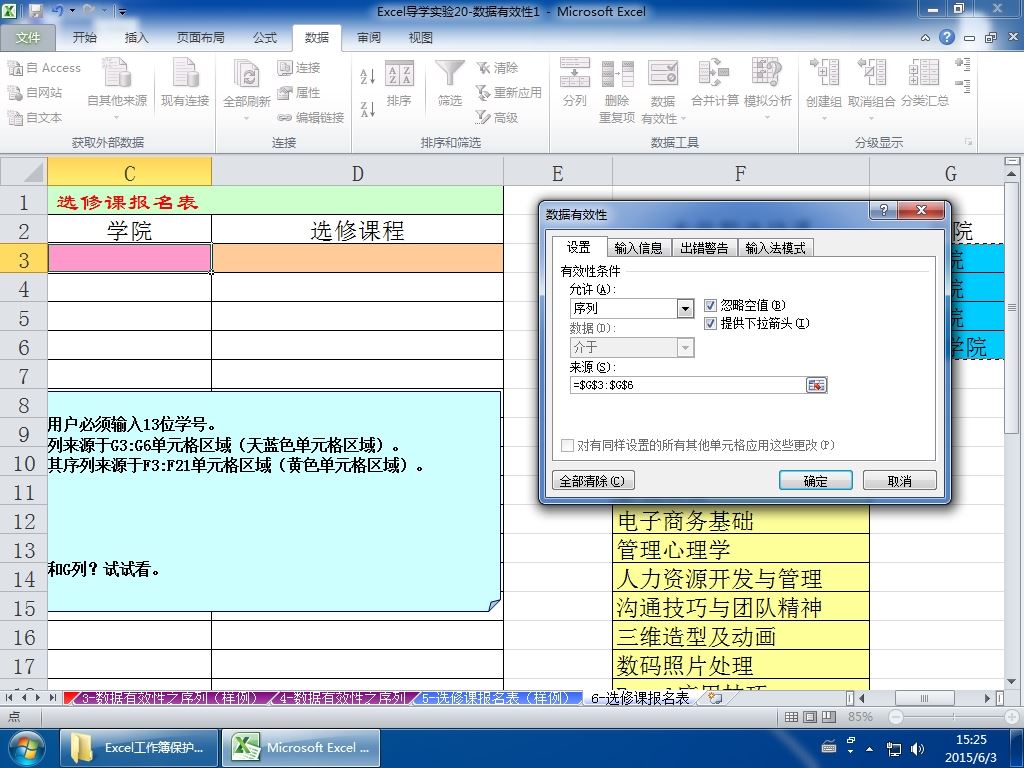Switch to page break preview icon
This screenshot has width=1024, height=768.
[x=829, y=717]
